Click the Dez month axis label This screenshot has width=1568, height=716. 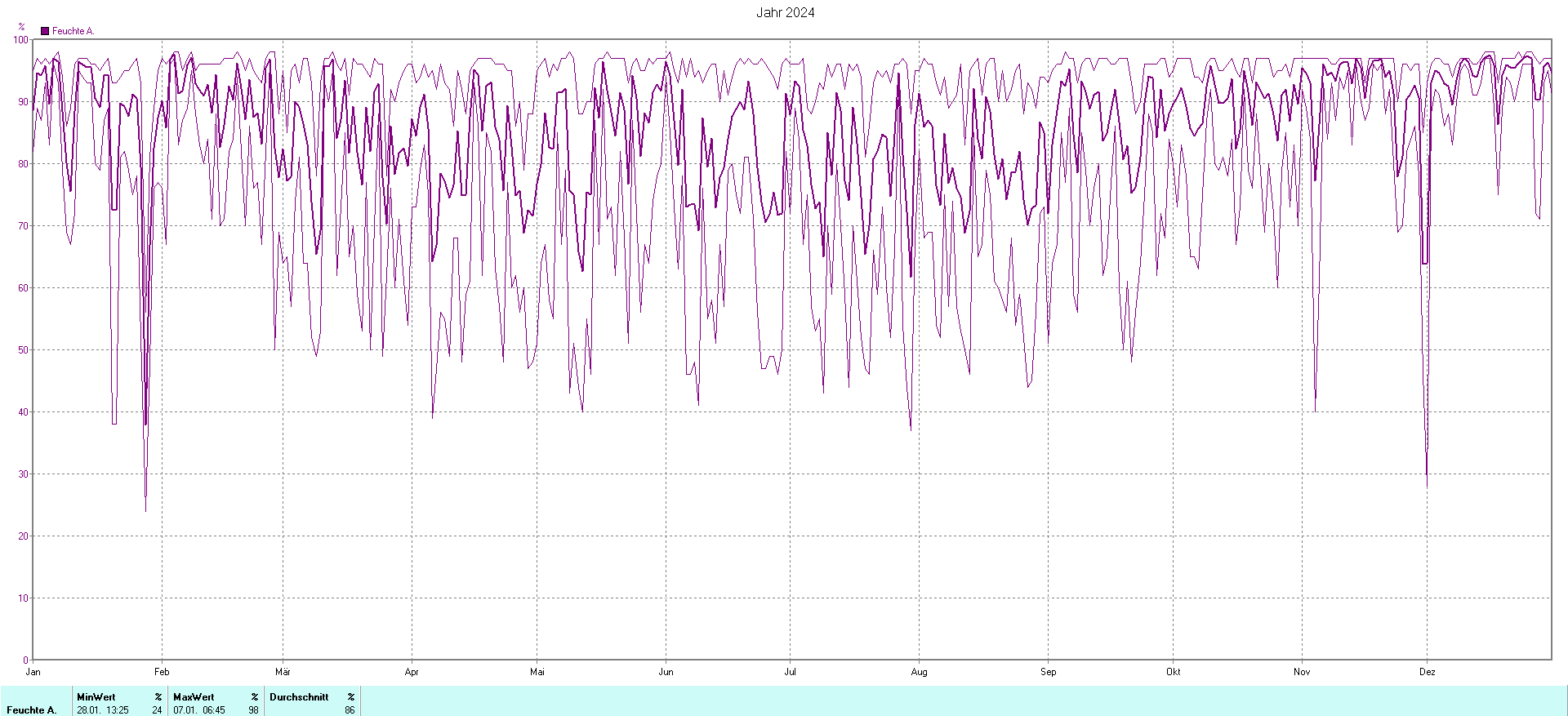click(1427, 672)
